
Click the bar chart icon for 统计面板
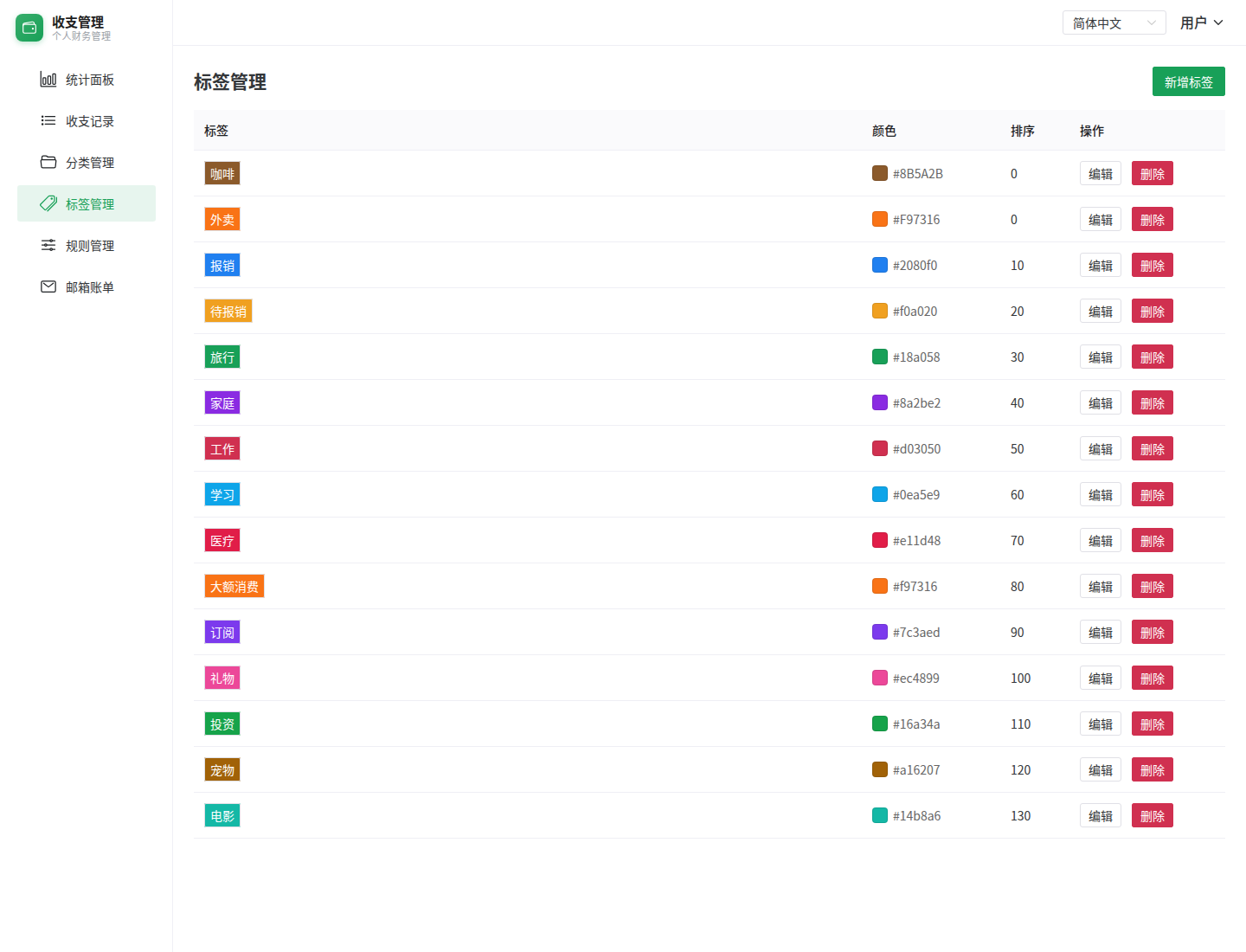coord(48,80)
